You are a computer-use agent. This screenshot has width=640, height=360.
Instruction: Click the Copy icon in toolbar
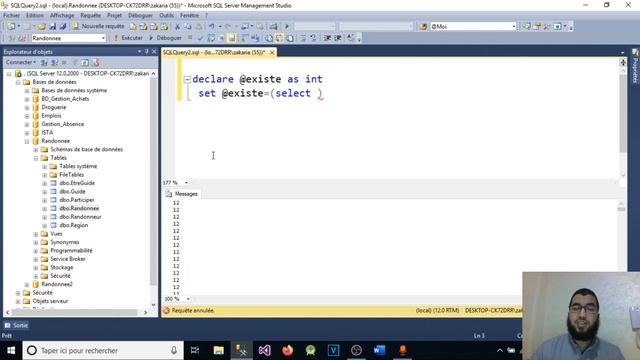click(187, 26)
